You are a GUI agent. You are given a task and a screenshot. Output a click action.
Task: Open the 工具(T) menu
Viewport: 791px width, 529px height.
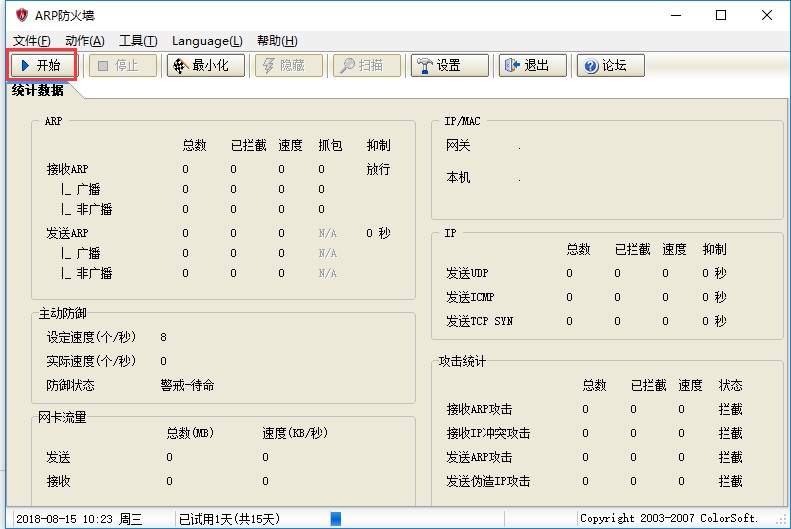pos(138,41)
